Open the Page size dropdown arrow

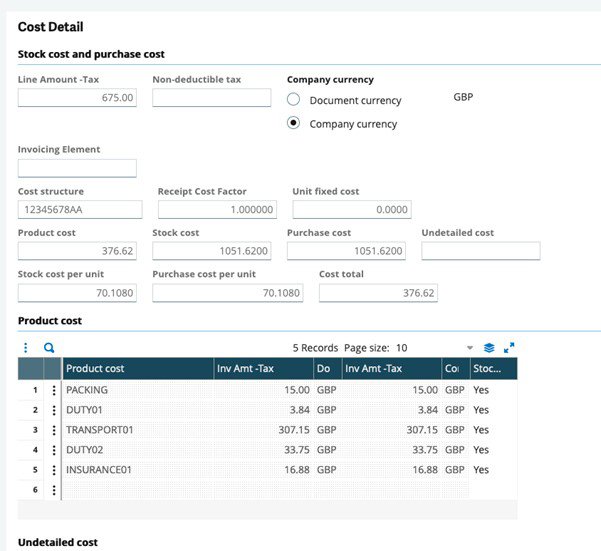pos(470,348)
